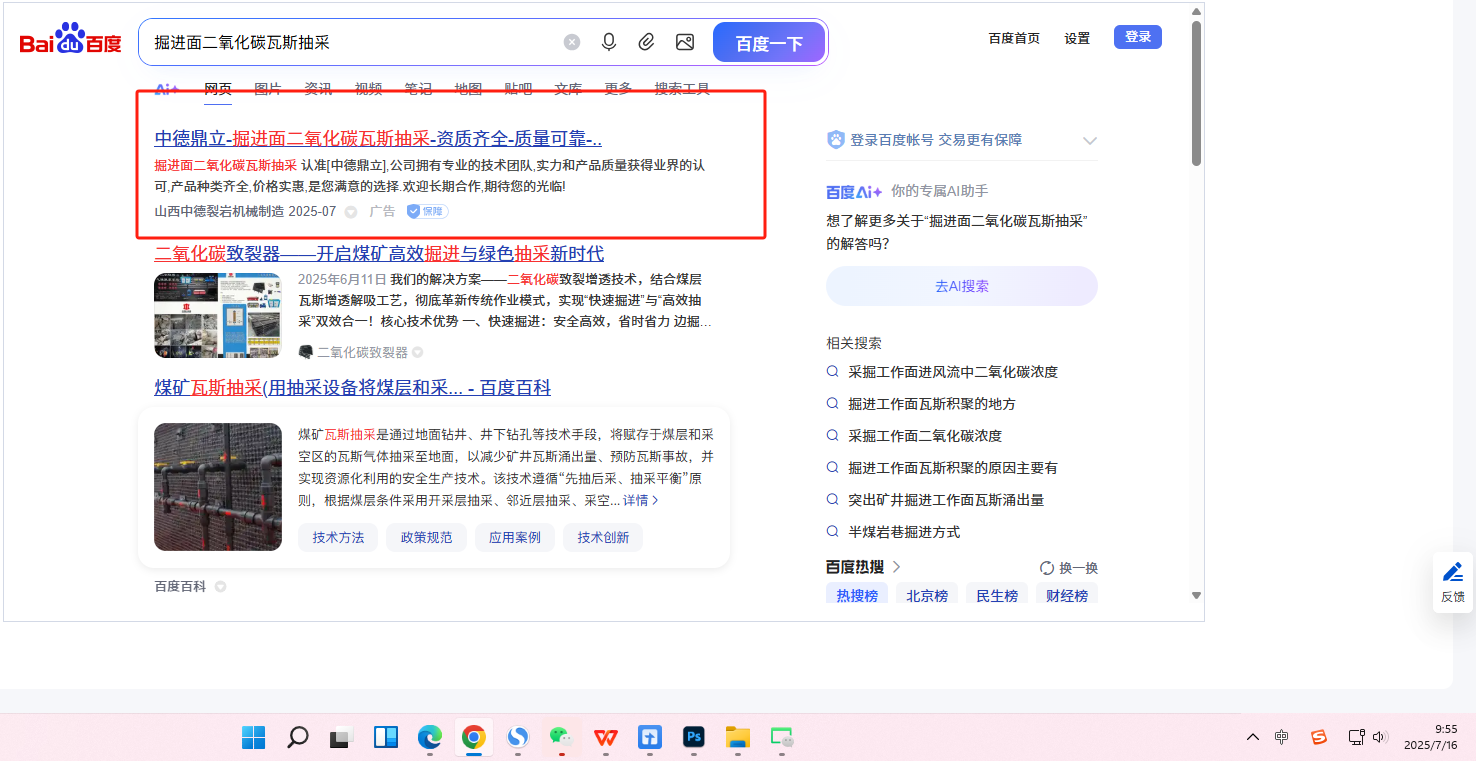
Task: Click the paperclip attachment icon in search box
Action: click(646, 42)
